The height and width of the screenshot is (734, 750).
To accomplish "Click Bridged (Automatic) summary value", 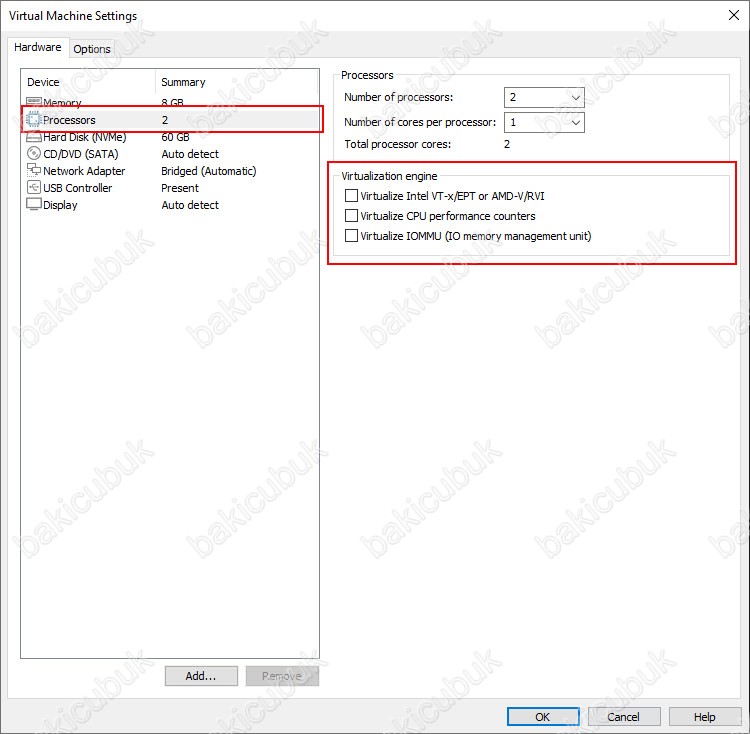I will 209,171.
